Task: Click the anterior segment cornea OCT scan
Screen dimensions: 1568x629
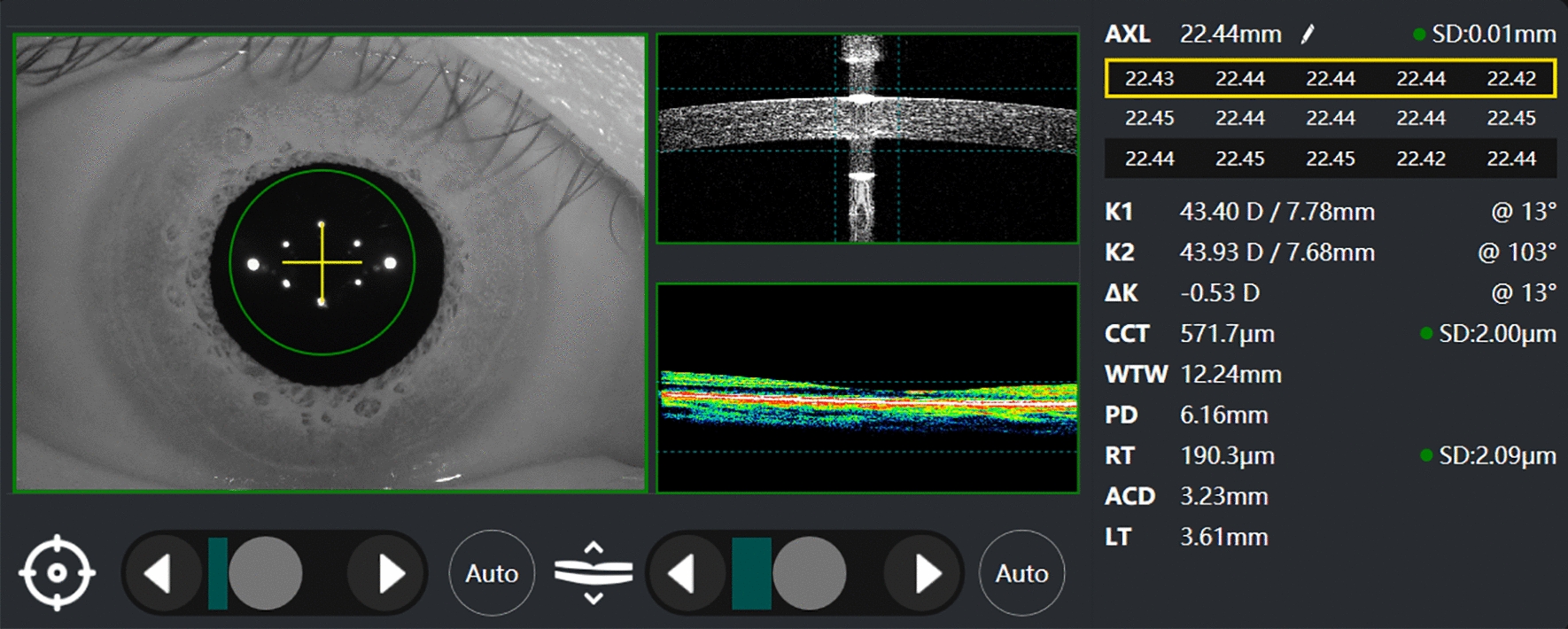Action: click(867, 138)
